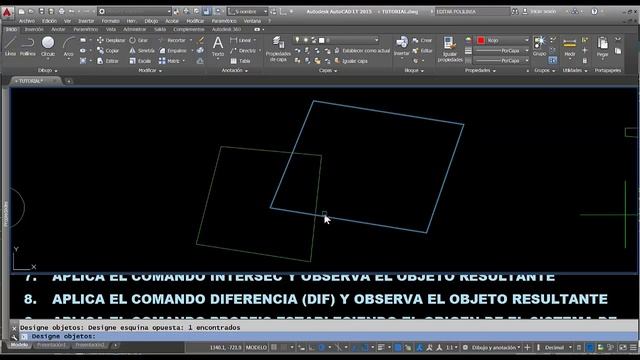Click the Lineal dimension tool

coord(241,40)
